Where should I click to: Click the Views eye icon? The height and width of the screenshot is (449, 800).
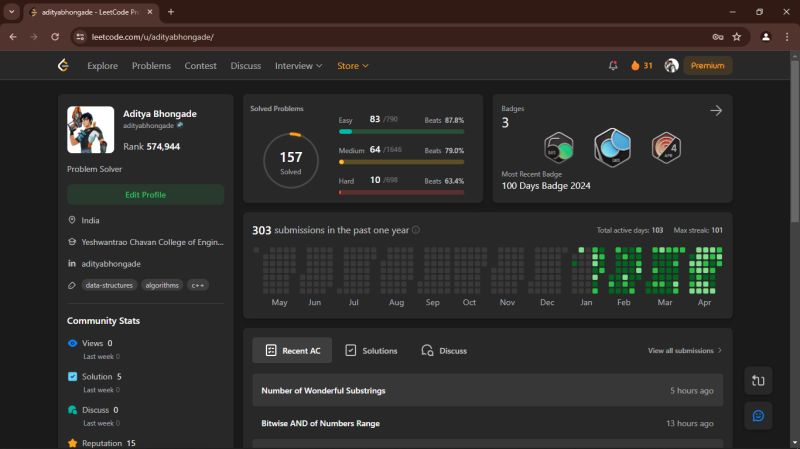72,343
